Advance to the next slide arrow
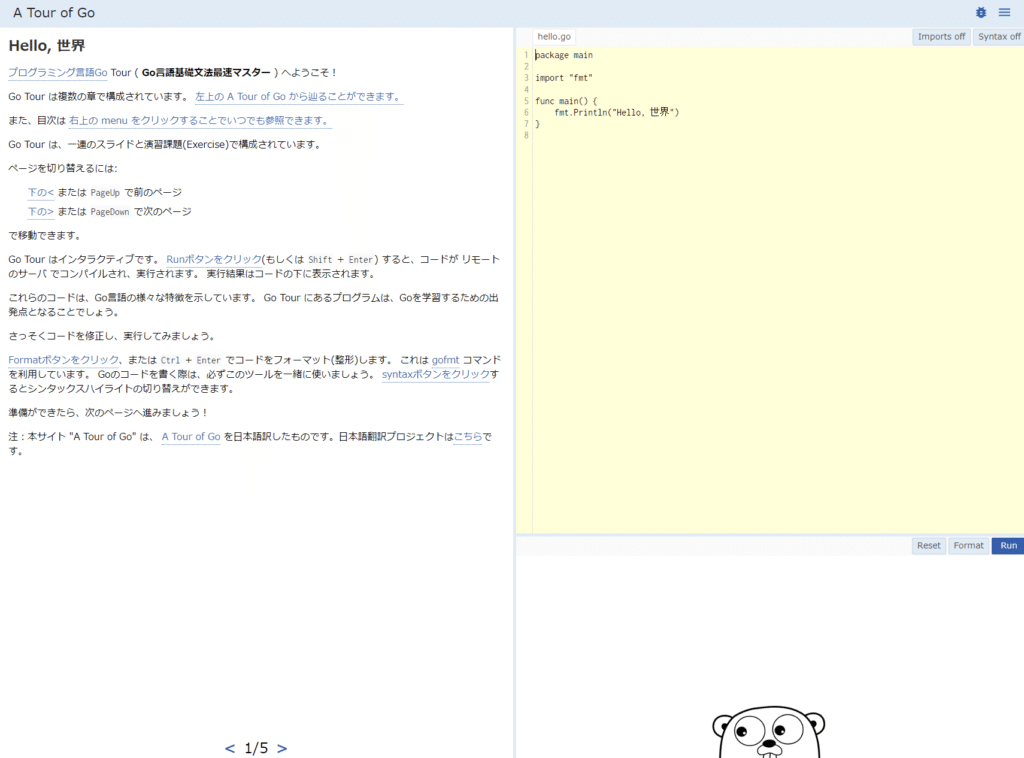 click(x=281, y=747)
